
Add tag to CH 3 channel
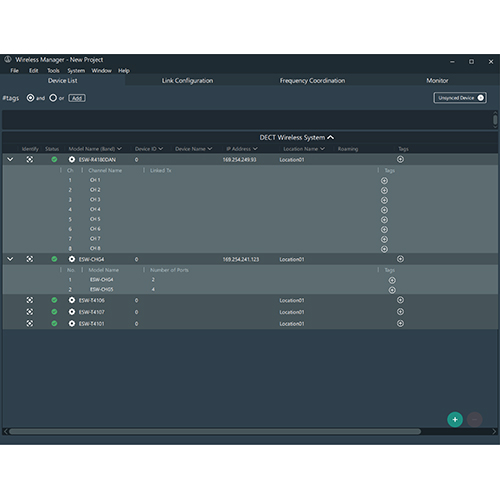tap(384, 200)
